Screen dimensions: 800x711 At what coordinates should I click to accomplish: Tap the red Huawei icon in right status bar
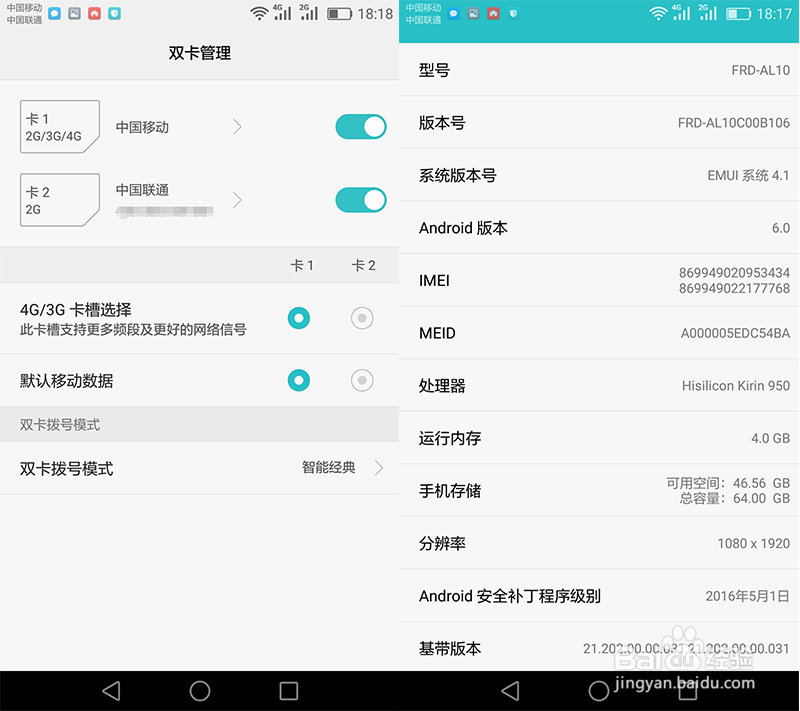(x=493, y=14)
